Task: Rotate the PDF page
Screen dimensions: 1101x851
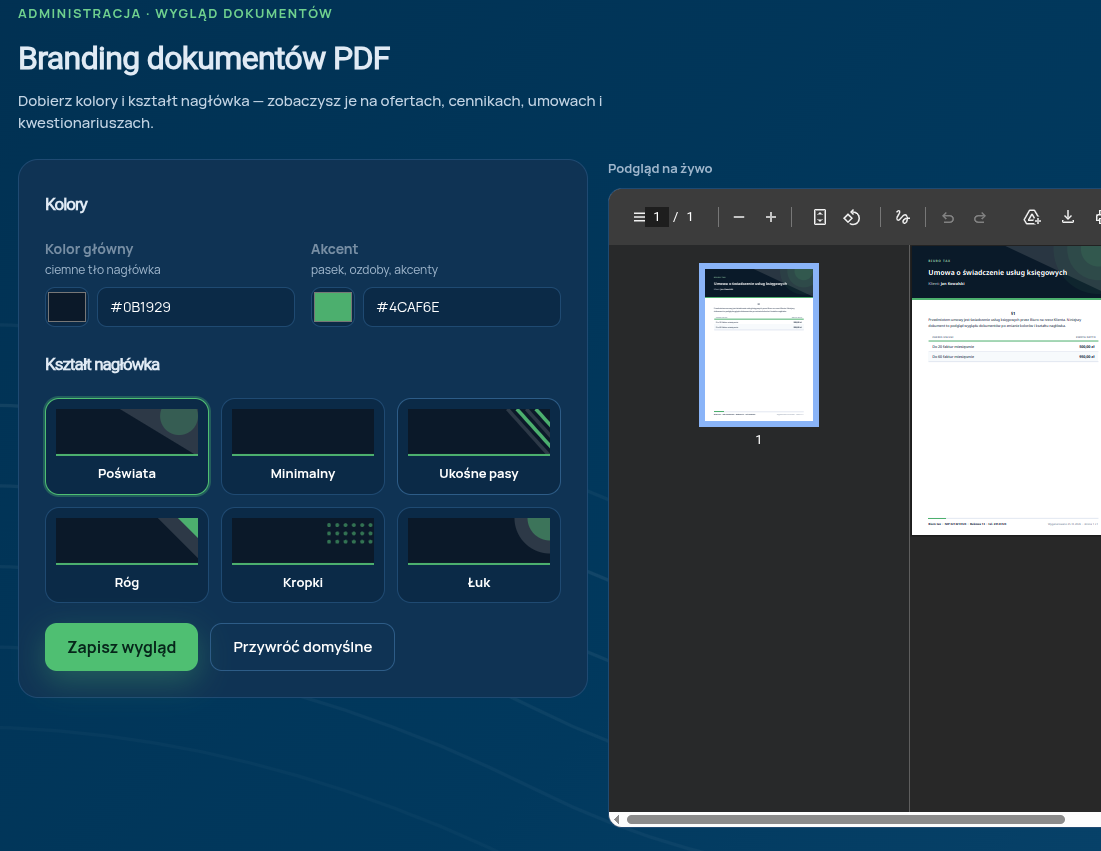Action: (852, 217)
